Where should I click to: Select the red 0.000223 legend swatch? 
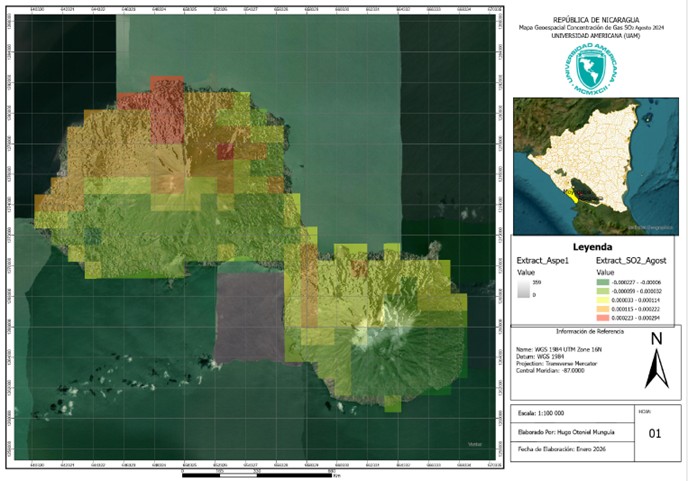coord(603,318)
